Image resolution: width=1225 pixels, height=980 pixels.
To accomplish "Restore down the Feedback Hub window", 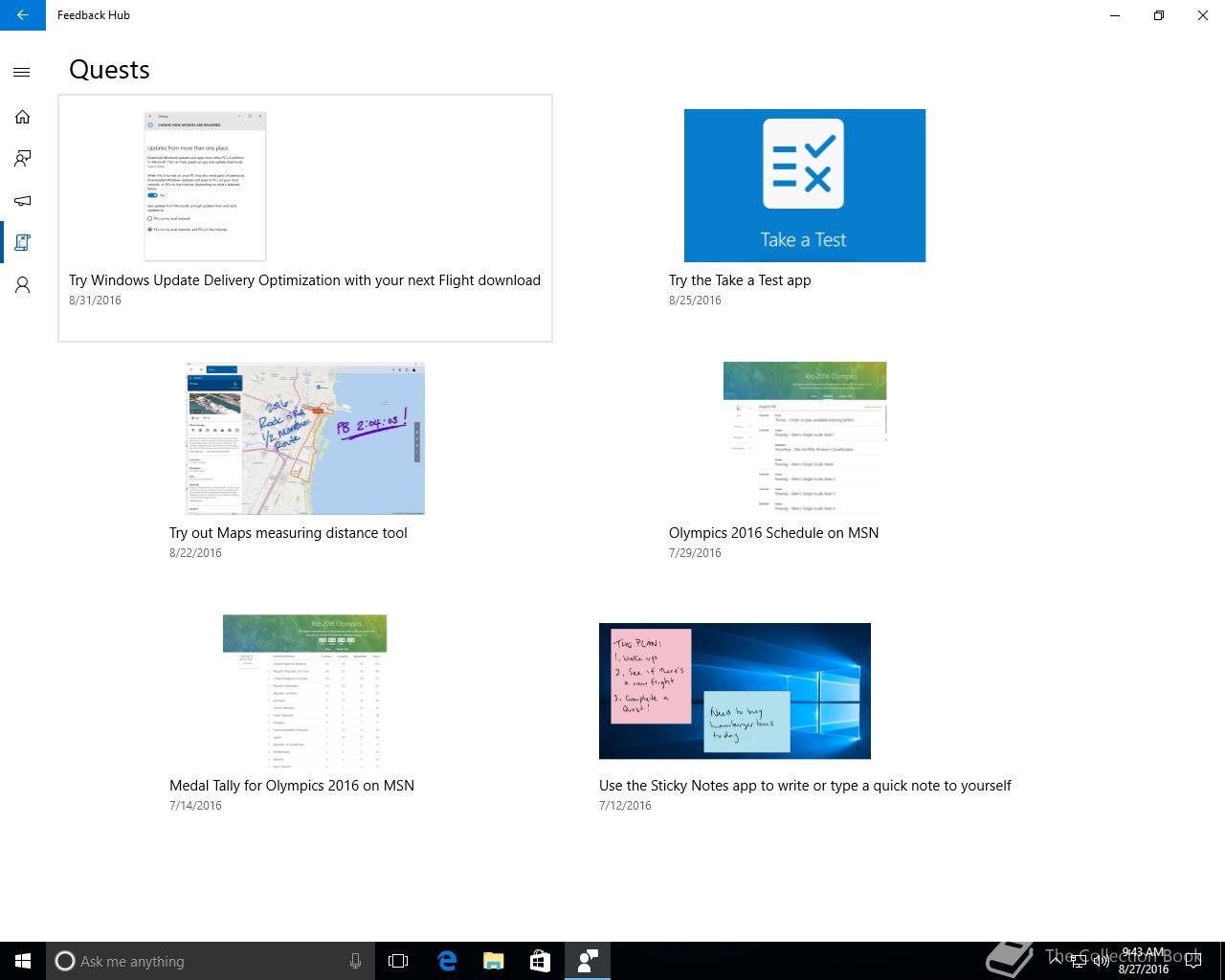I will point(1159,15).
